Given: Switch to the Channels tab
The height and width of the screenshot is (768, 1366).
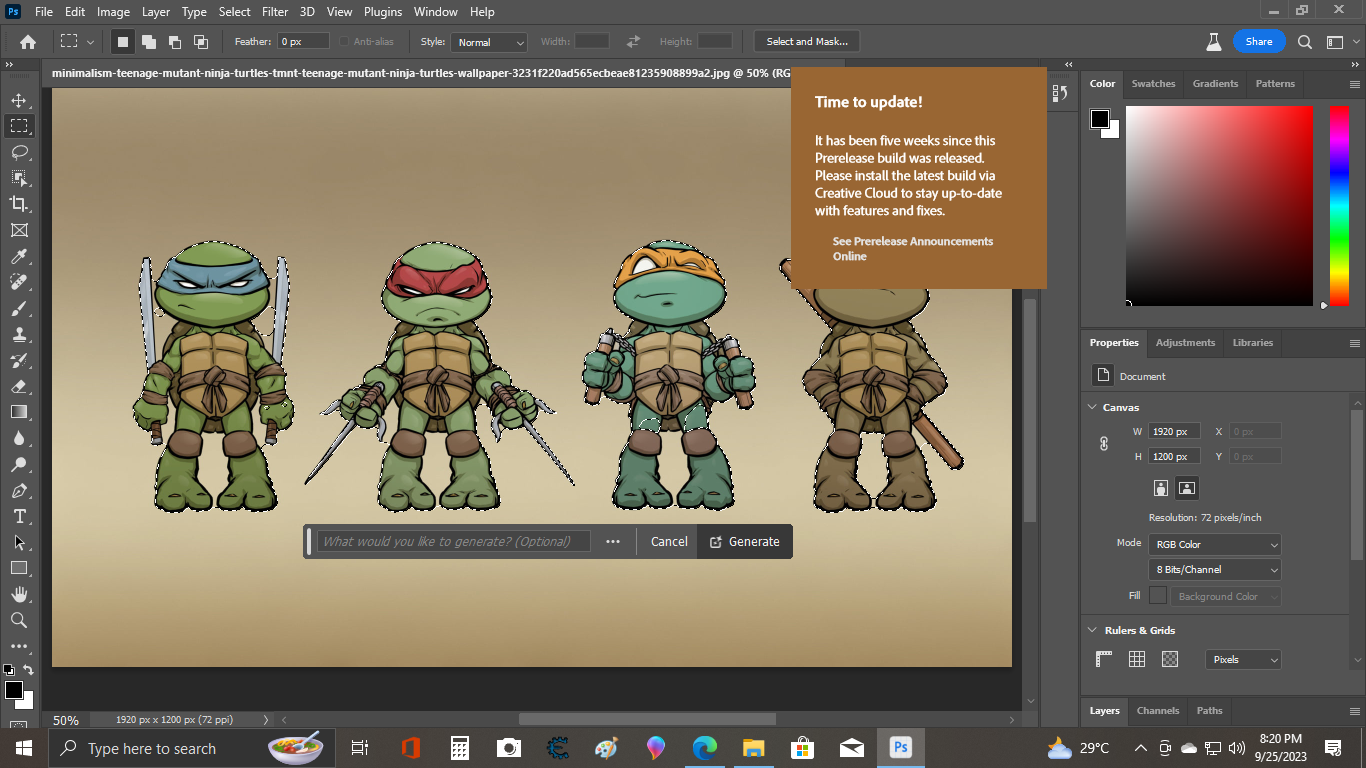Looking at the screenshot, I should coord(1158,711).
